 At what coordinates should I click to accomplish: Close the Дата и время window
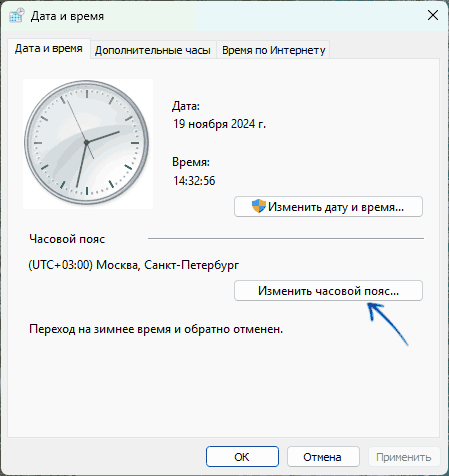[x=433, y=15]
